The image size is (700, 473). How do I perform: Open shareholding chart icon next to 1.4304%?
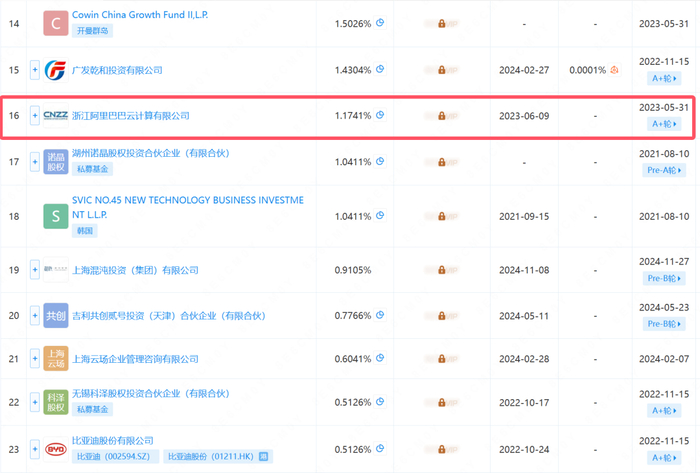coord(380,69)
